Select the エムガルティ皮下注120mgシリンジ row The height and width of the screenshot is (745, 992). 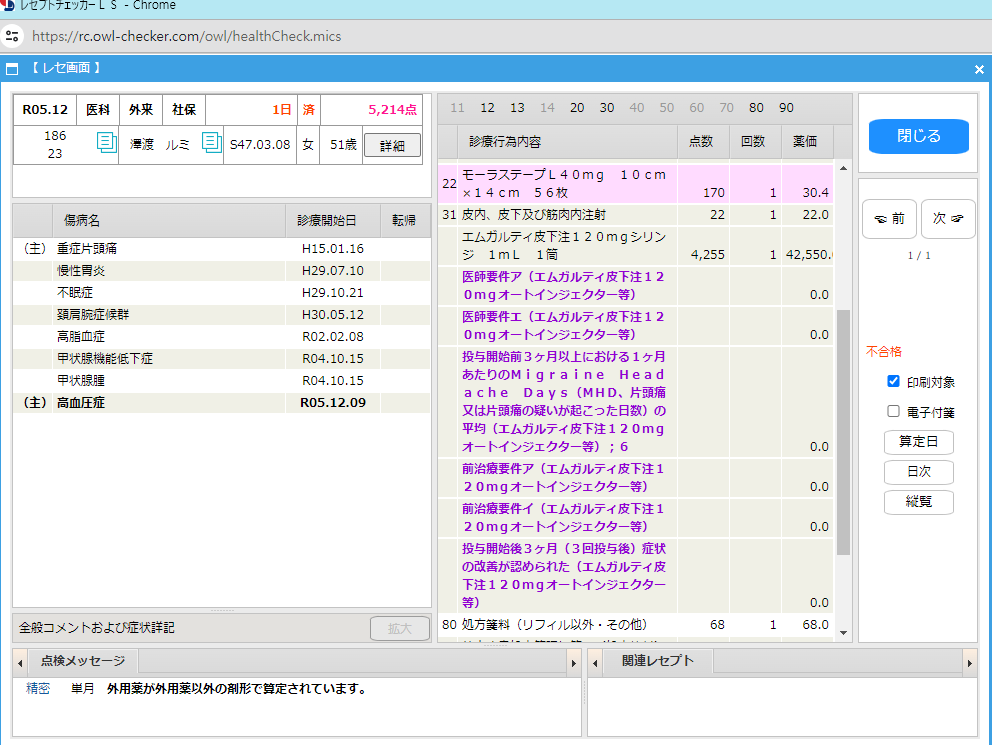click(x=636, y=246)
